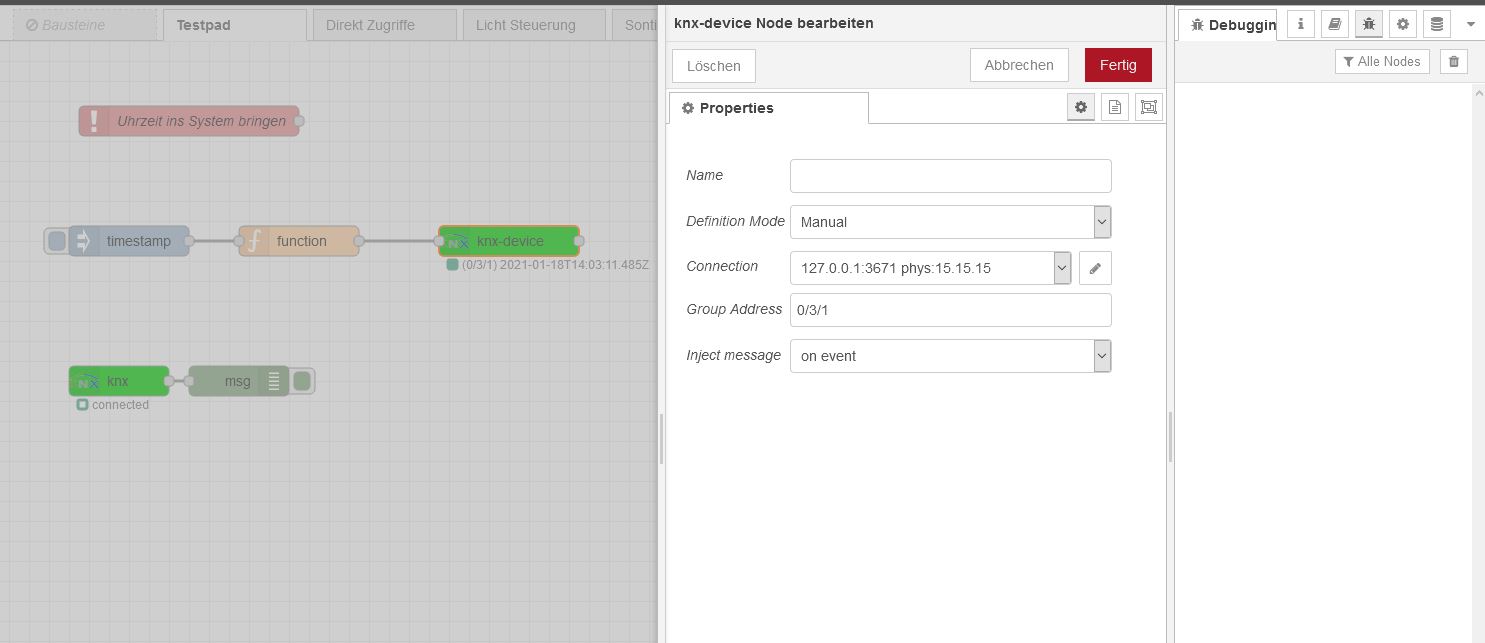1485x643 pixels.
Task: Switch to the Licht Steuerung flow tab
Action: click(530, 25)
